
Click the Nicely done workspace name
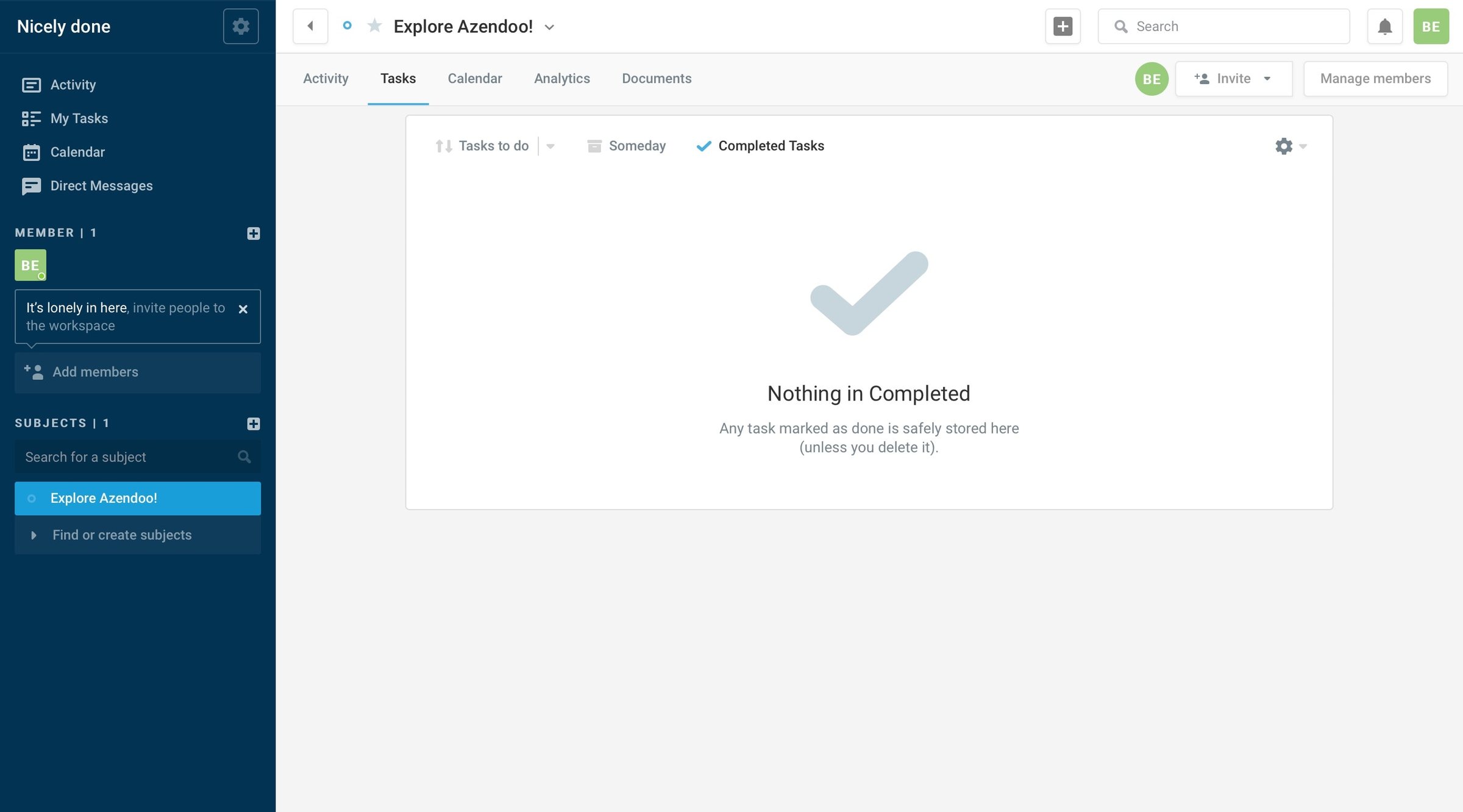pos(63,26)
